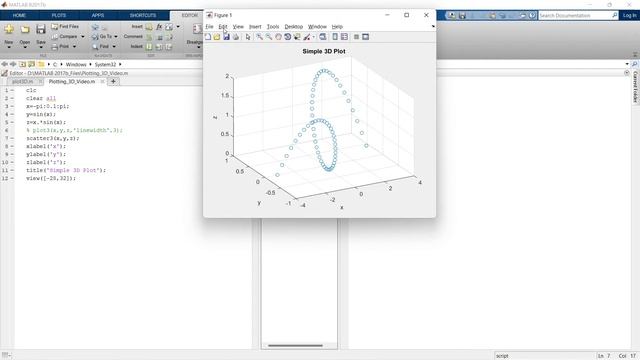Open Help menu in Figure window
640x360 pixels.
337,27
